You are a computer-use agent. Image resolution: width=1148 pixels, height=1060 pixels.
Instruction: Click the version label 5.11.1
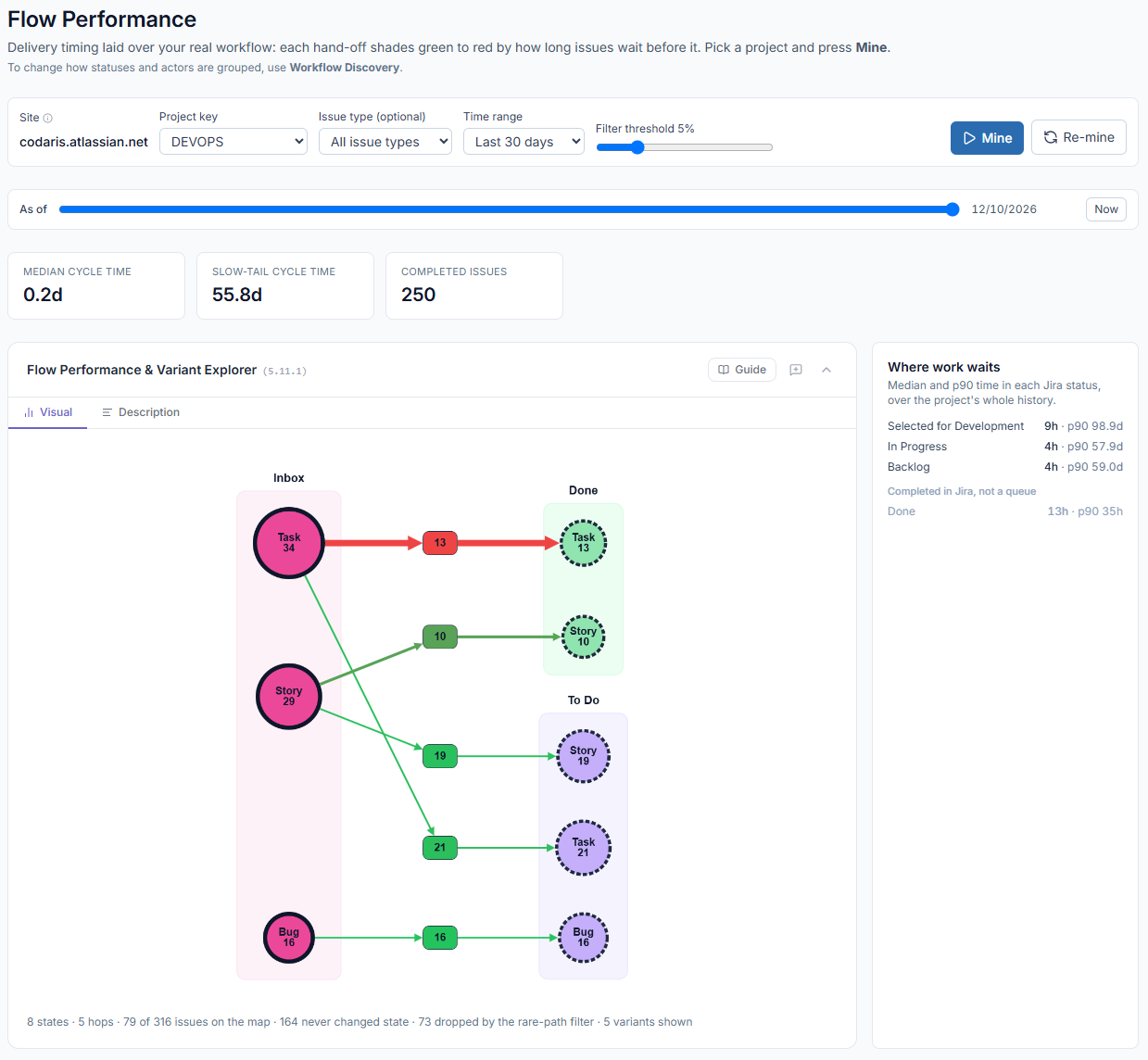point(284,371)
